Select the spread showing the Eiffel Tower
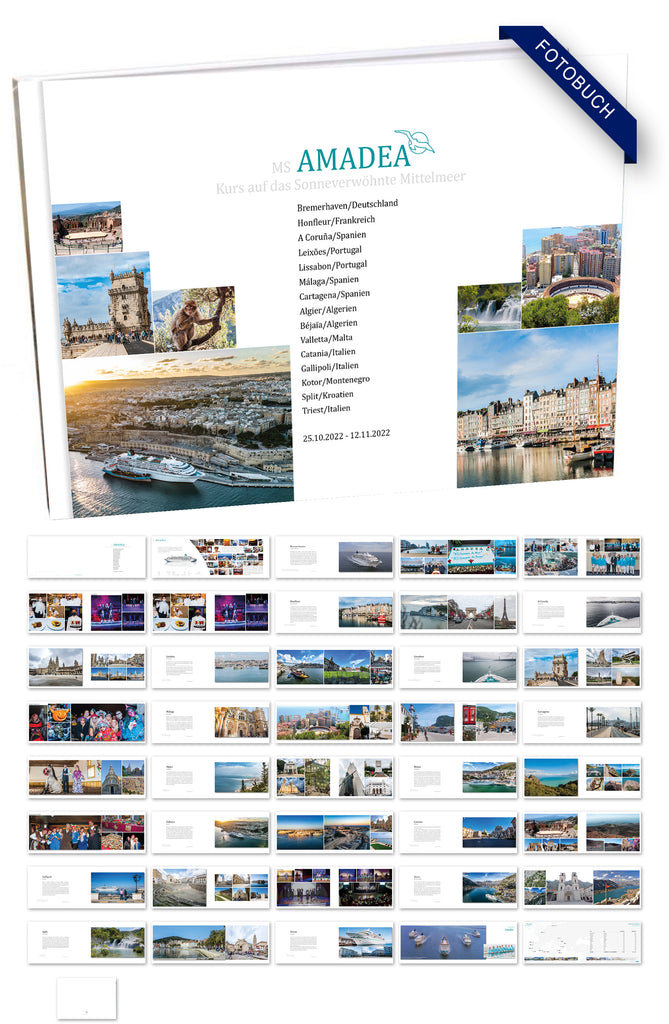The height and width of the screenshot is (1024, 669). point(458,612)
